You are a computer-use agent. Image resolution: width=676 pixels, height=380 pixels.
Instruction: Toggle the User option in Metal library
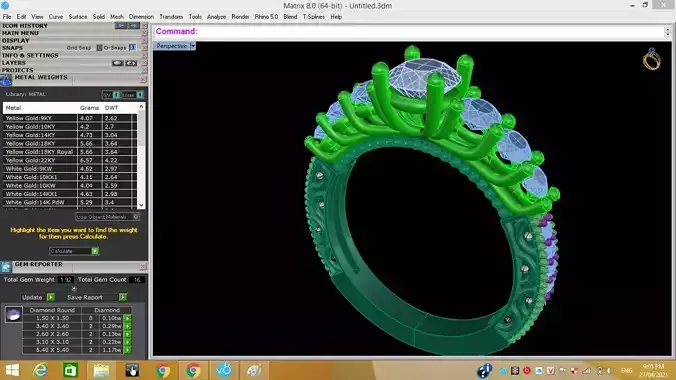pyautogui.click(x=140, y=95)
